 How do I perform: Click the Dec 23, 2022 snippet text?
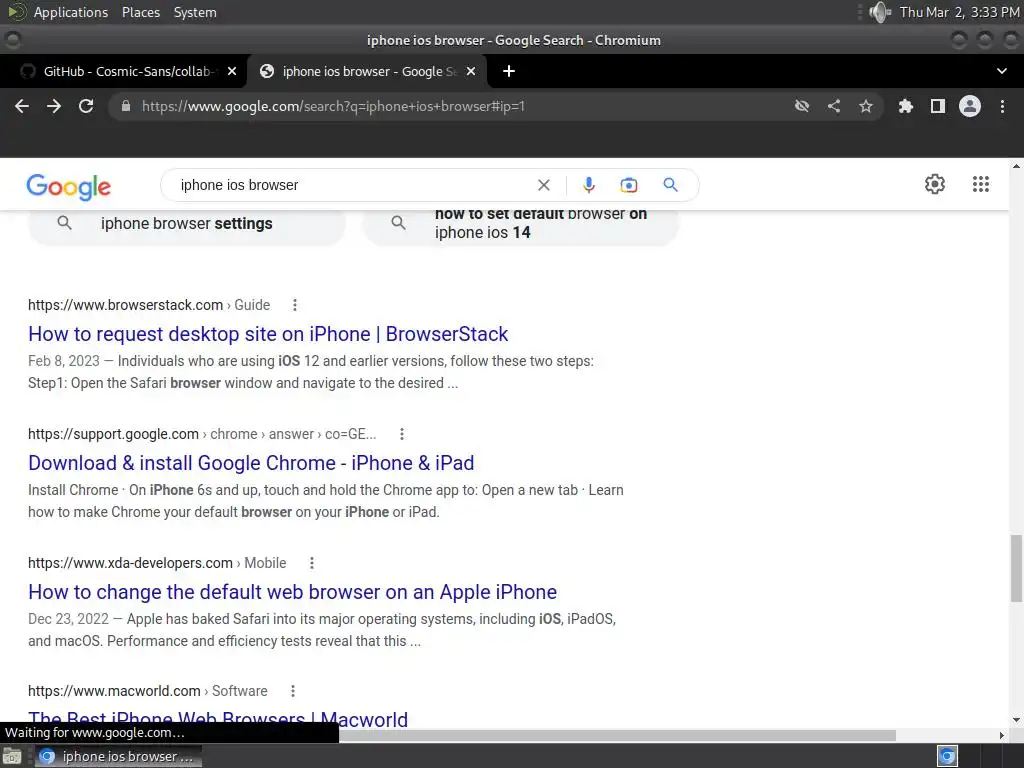coord(322,630)
